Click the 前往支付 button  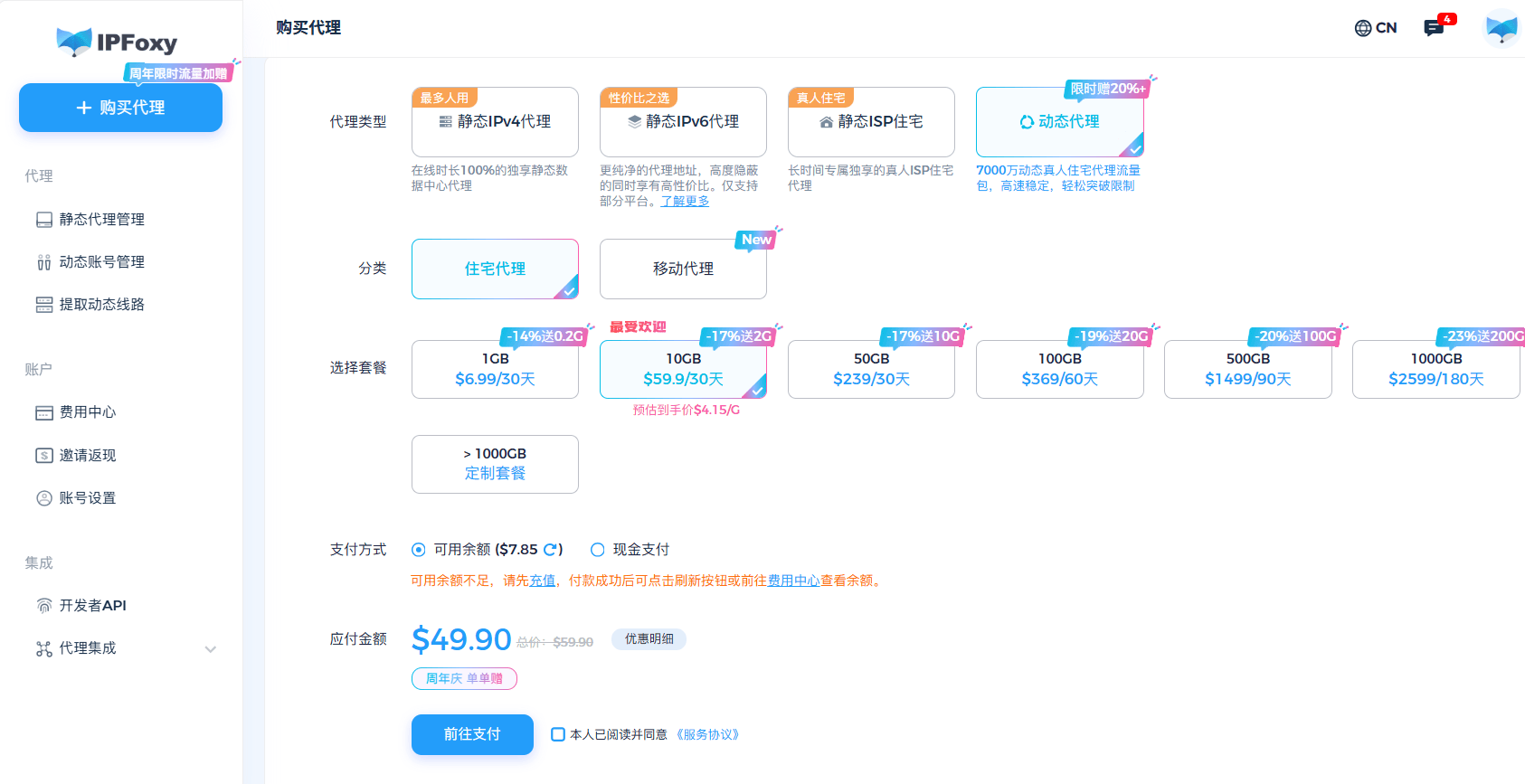click(x=472, y=735)
